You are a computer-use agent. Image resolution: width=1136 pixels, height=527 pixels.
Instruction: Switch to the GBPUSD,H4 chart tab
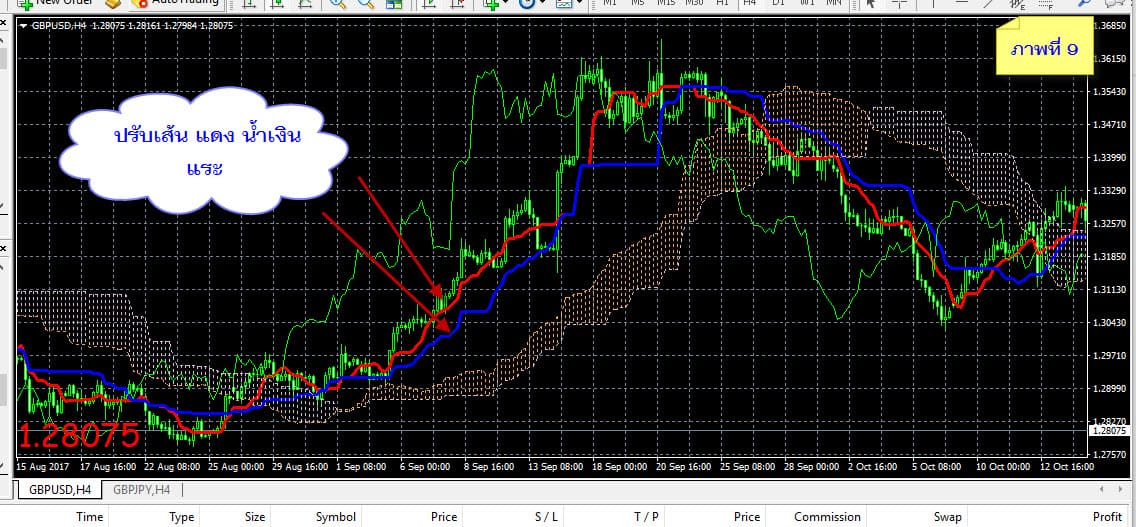(x=60, y=490)
